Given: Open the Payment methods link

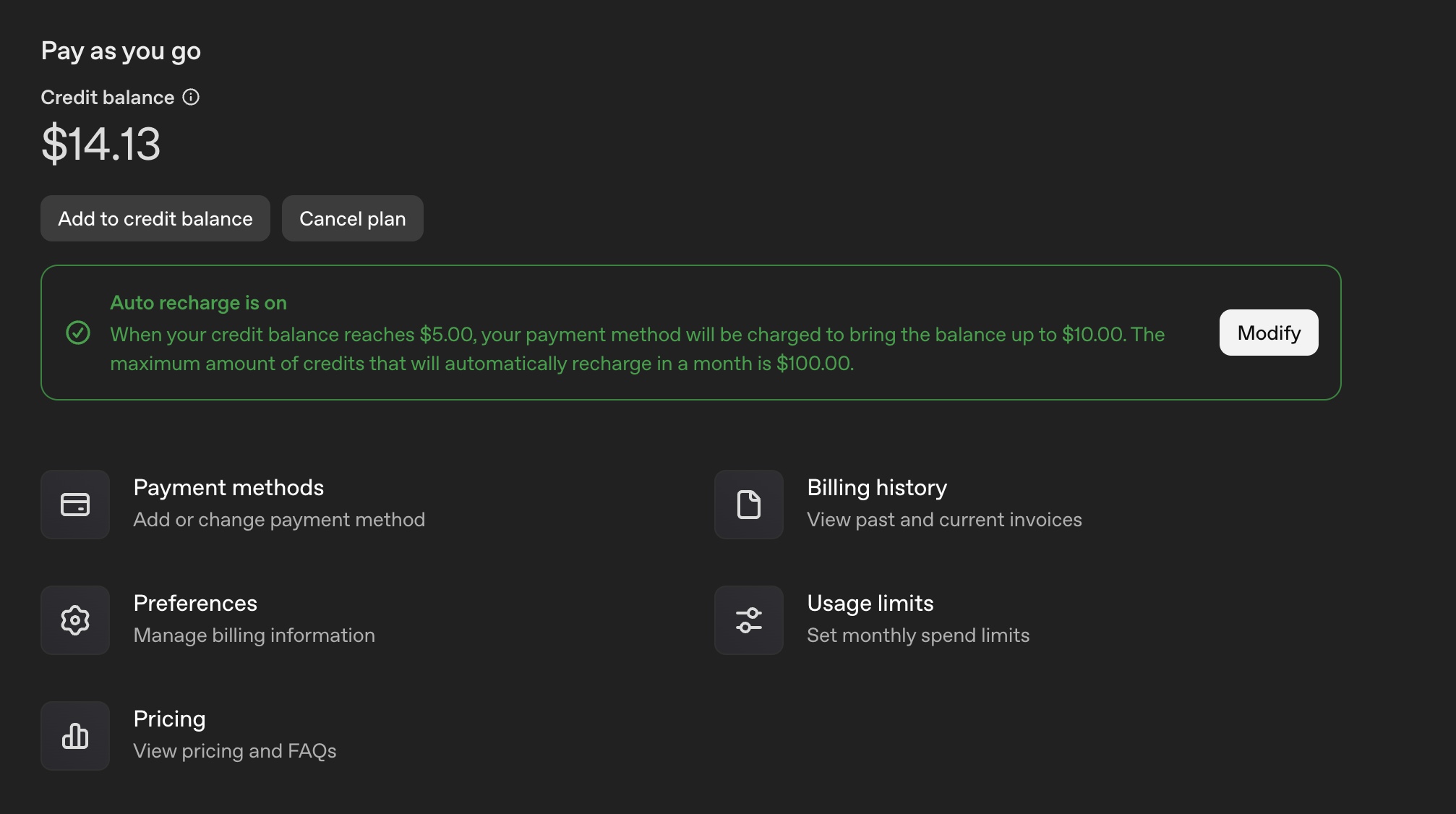Looking at the screenshot, I should tap(228, 488).
